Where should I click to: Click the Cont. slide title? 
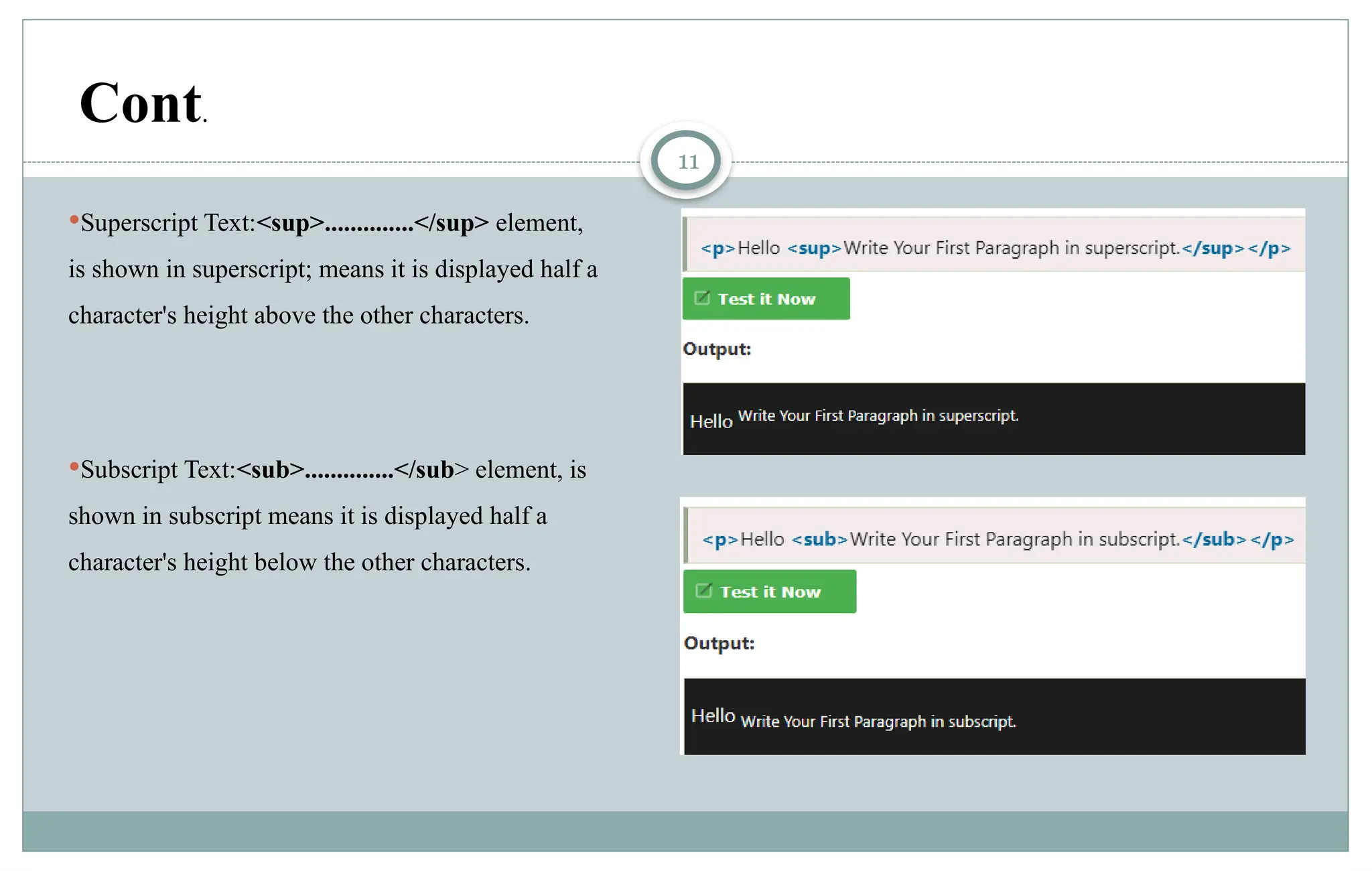(x=143, y=104)
